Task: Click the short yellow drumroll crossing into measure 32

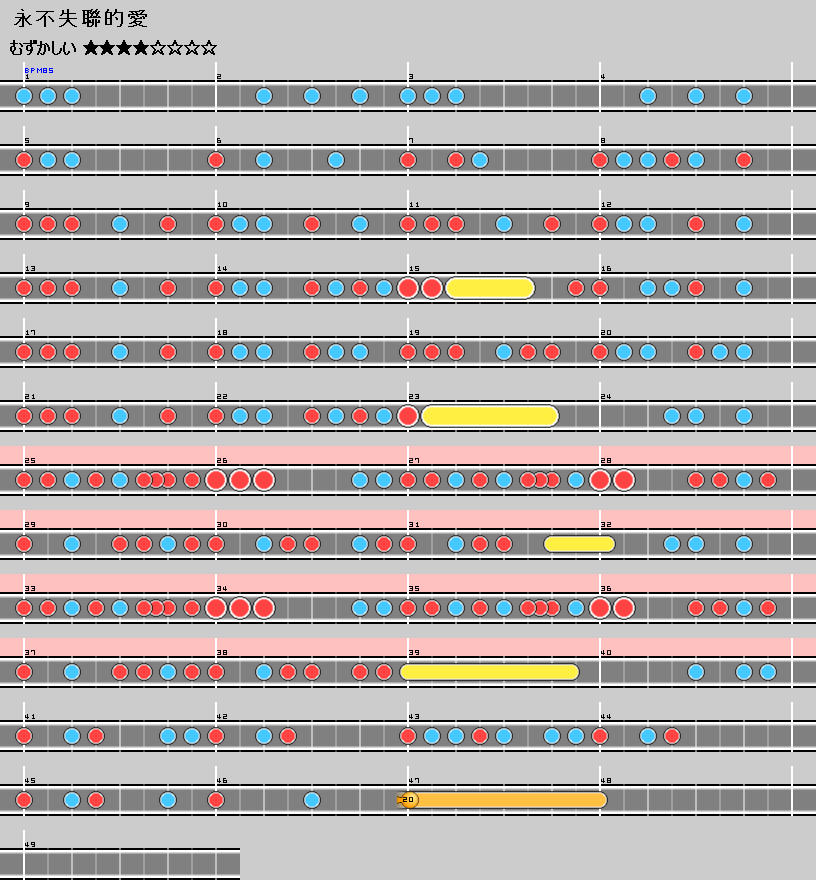Action: [579, 544]
